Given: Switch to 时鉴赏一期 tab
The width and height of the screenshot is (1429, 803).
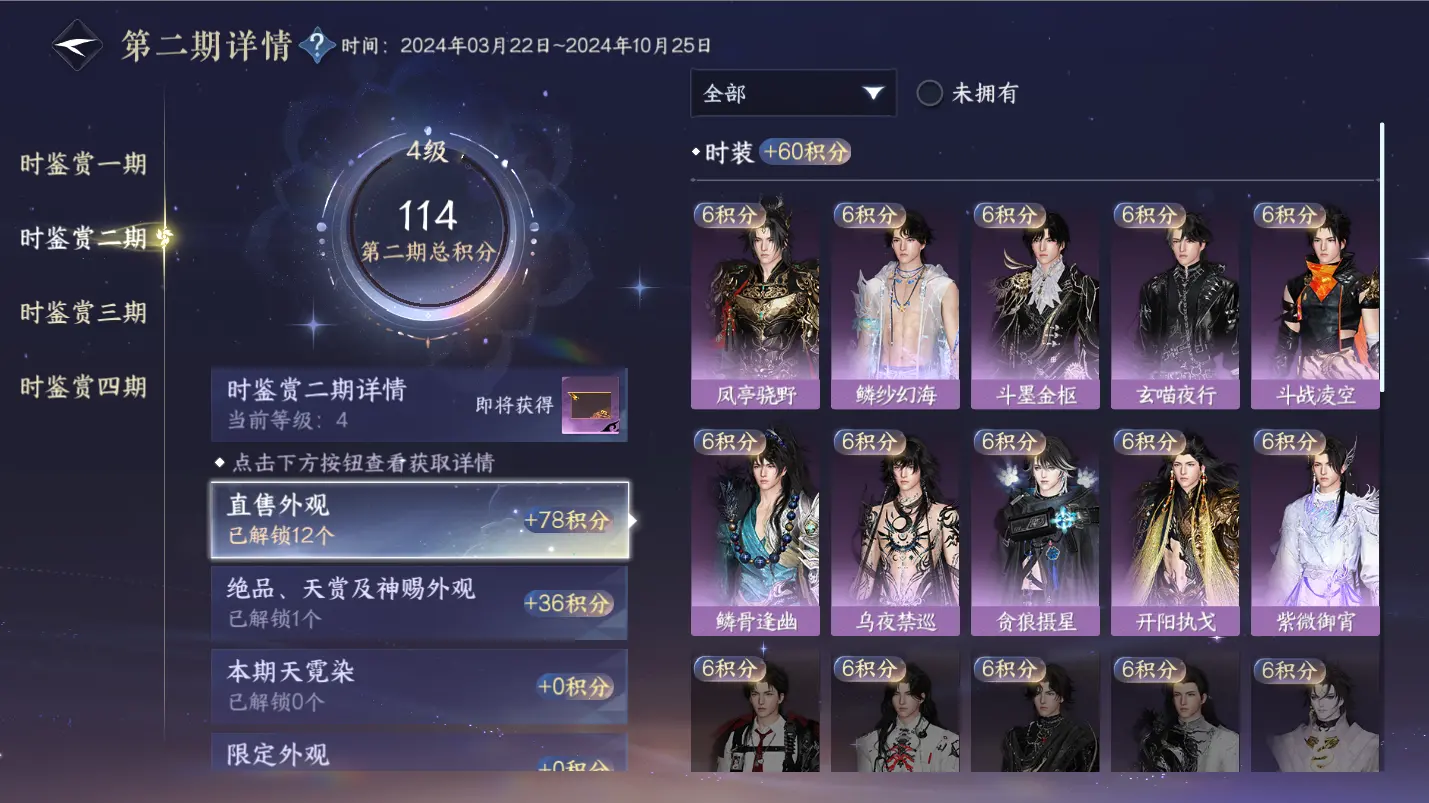Looking at the screenshot, I should coord(84,164).
